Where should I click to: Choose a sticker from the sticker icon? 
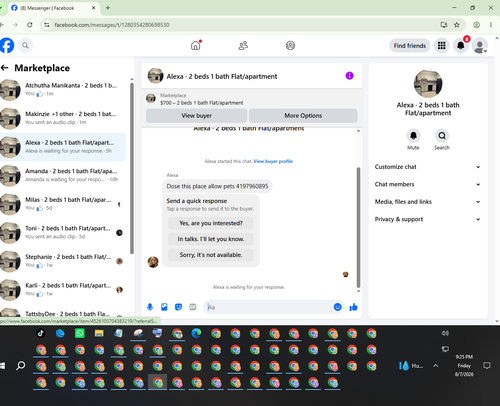[x=179, y=307]
